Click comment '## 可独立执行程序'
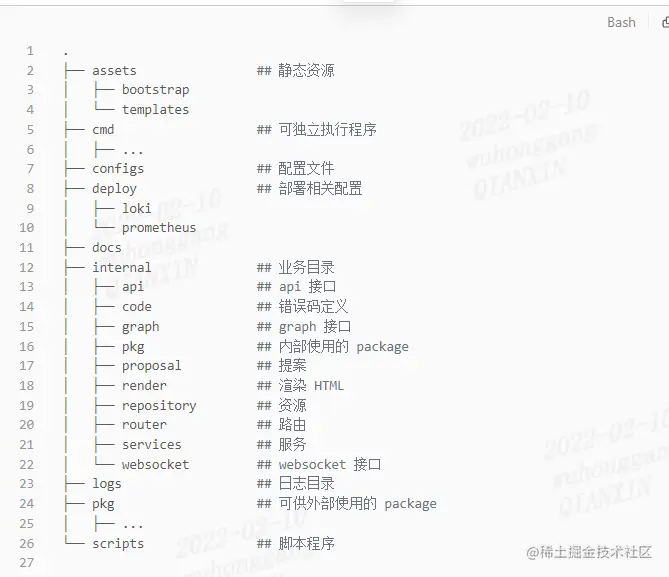 pyautogui.click(x=316, y=129)
